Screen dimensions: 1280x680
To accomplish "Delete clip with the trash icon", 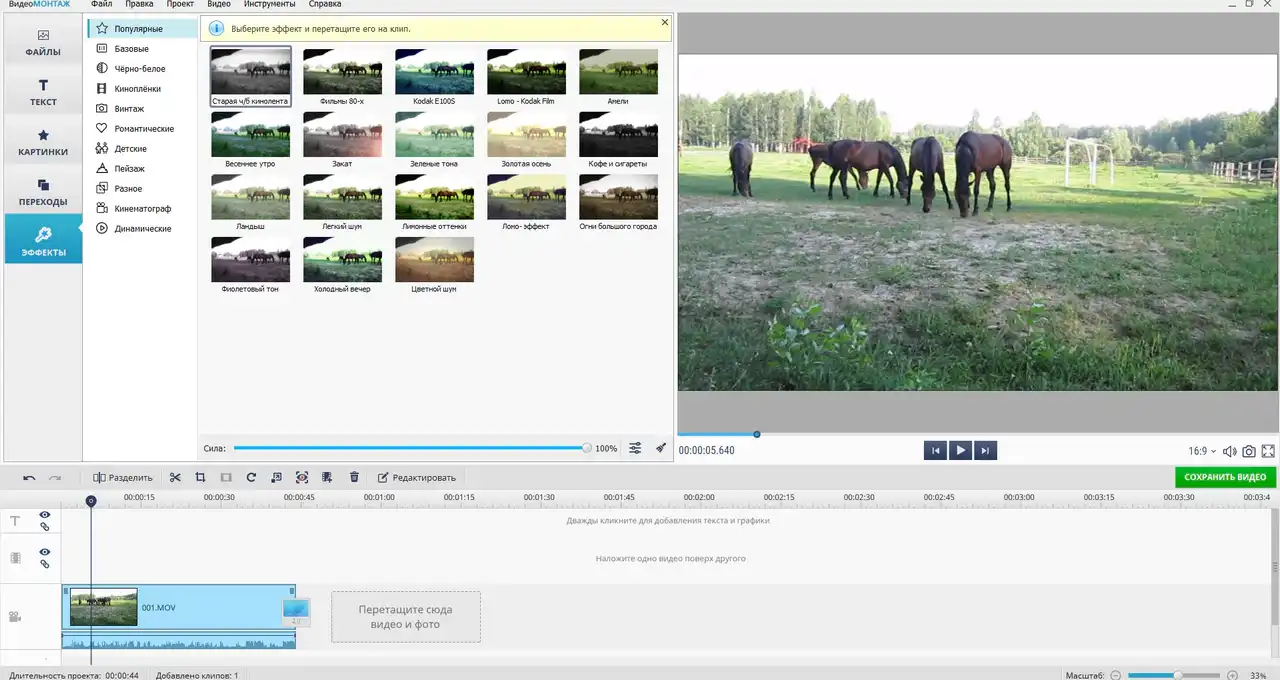I will click(354, 478).
